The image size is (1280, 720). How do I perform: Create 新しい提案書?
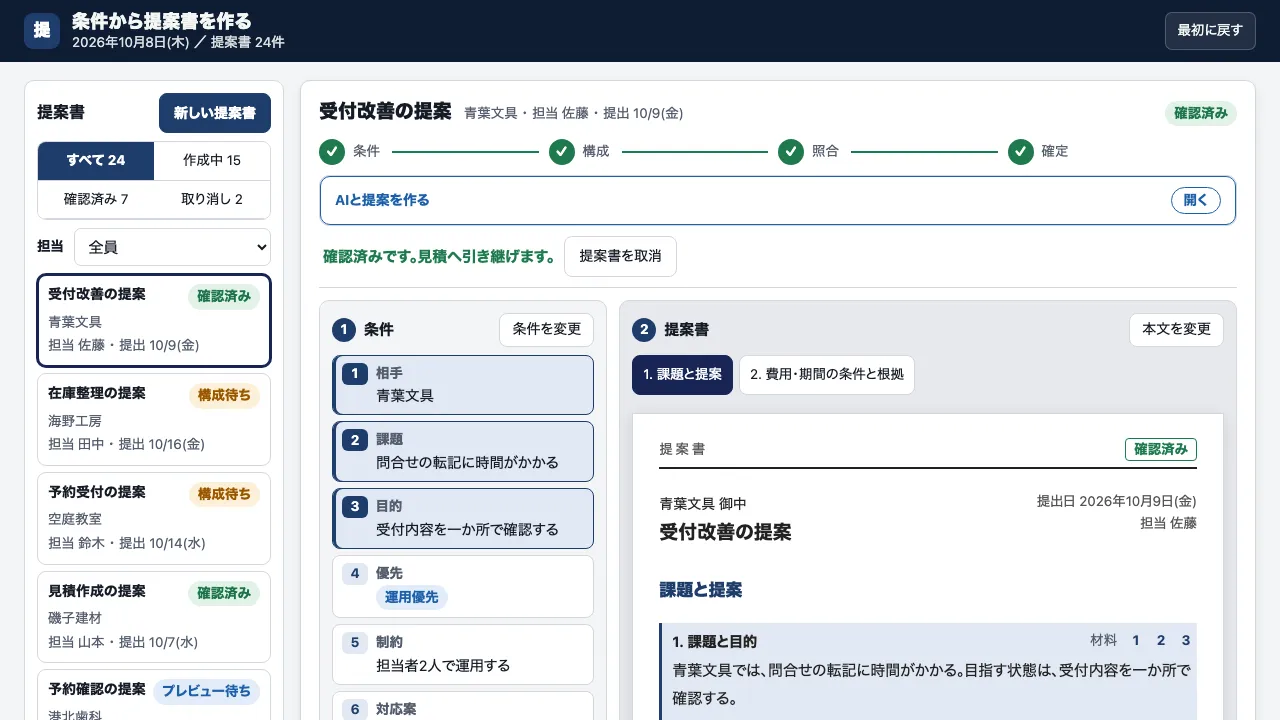[215, 113]
